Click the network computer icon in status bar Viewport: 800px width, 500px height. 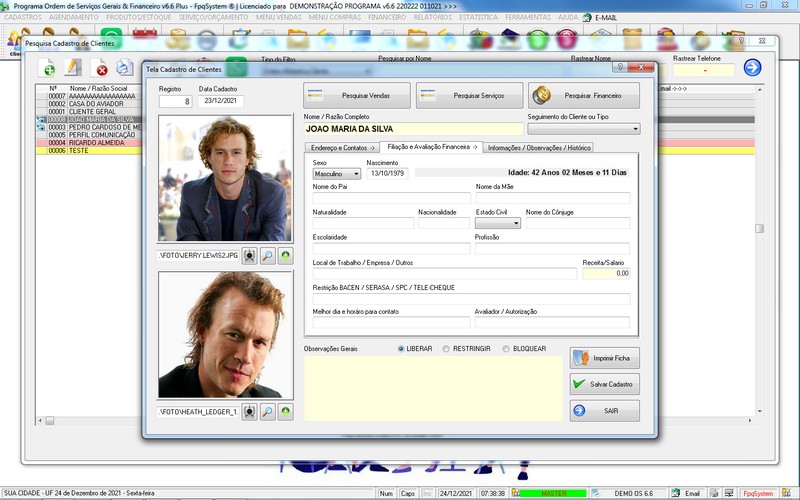(730, 493)
